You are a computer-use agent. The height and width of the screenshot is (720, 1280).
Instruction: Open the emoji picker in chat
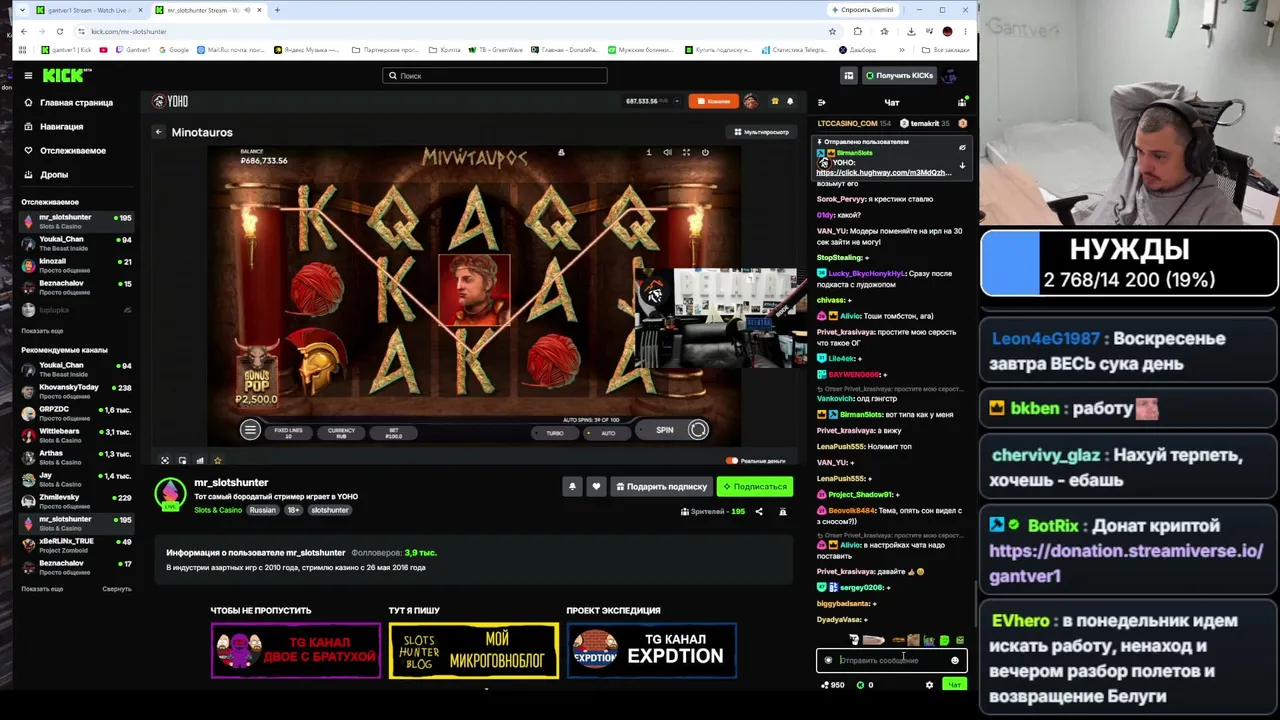(x=955, y=660)
